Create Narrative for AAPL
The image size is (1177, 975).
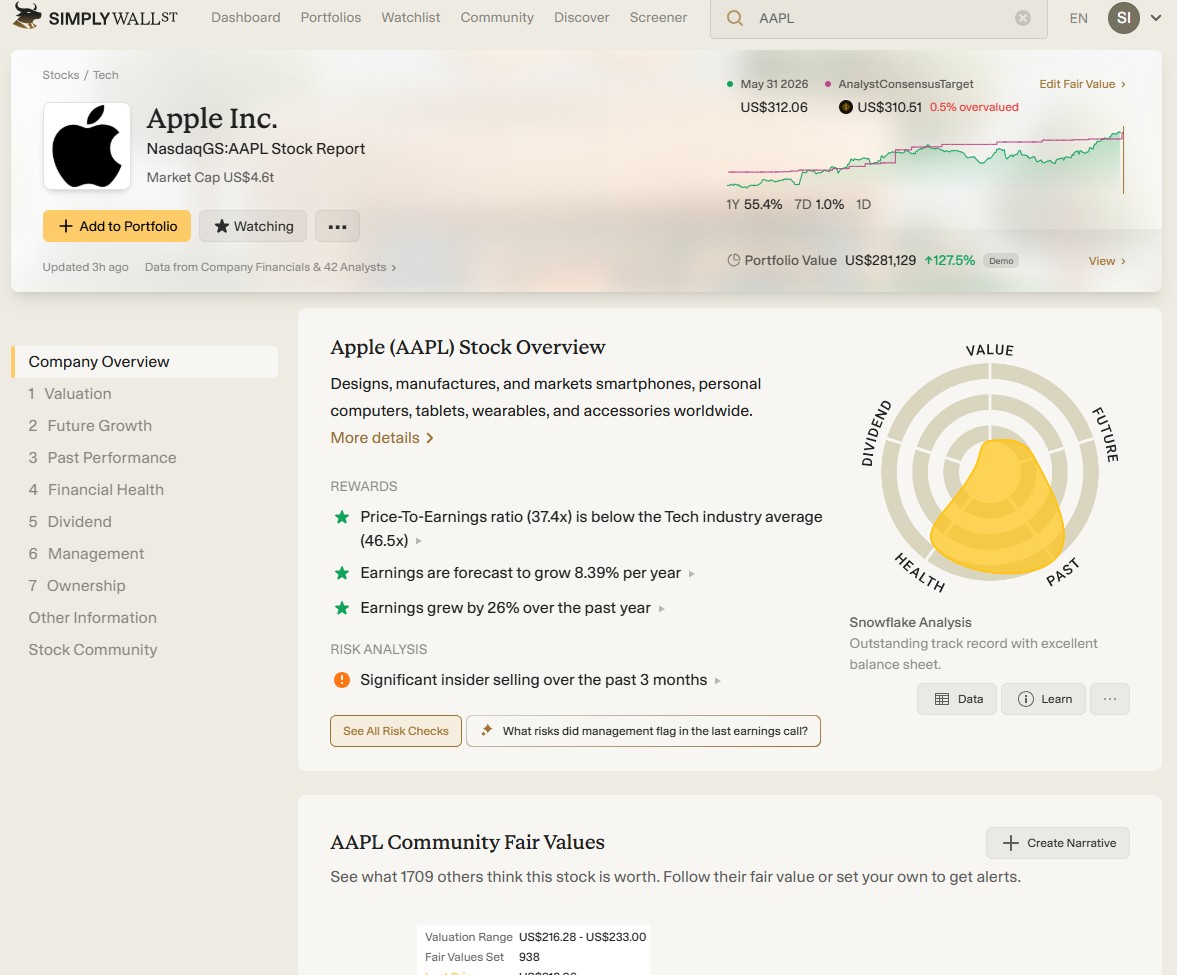(1058, 843)
